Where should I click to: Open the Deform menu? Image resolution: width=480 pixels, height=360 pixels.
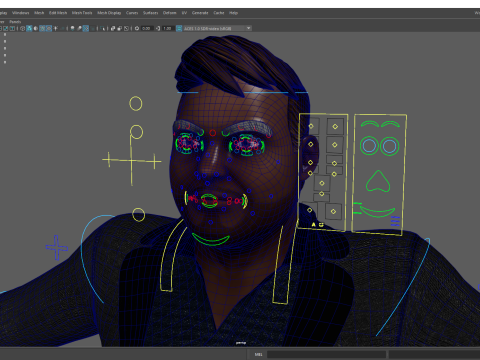[169, 13]
